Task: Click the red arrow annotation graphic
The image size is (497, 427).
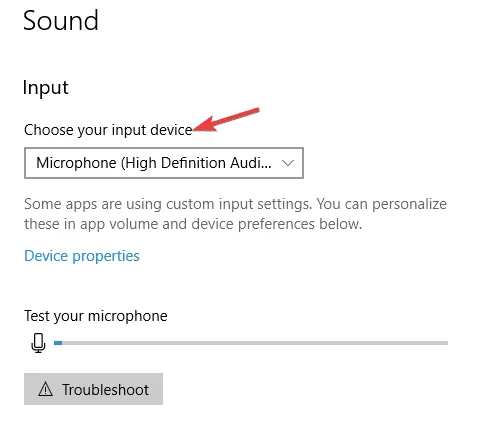Action: pyautogui.click(x=226, y=119)
